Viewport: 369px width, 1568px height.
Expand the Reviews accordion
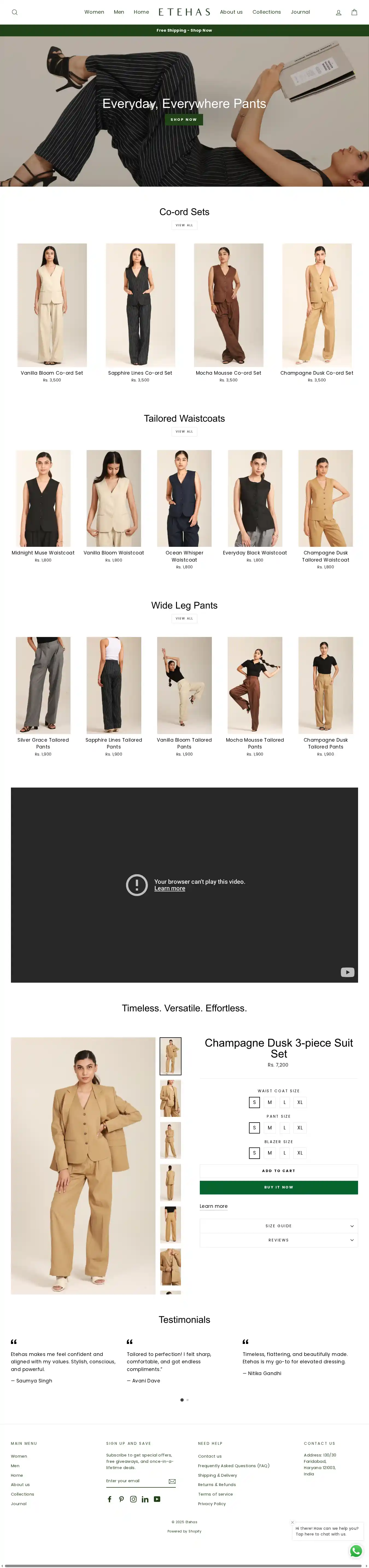[279, 1240]
